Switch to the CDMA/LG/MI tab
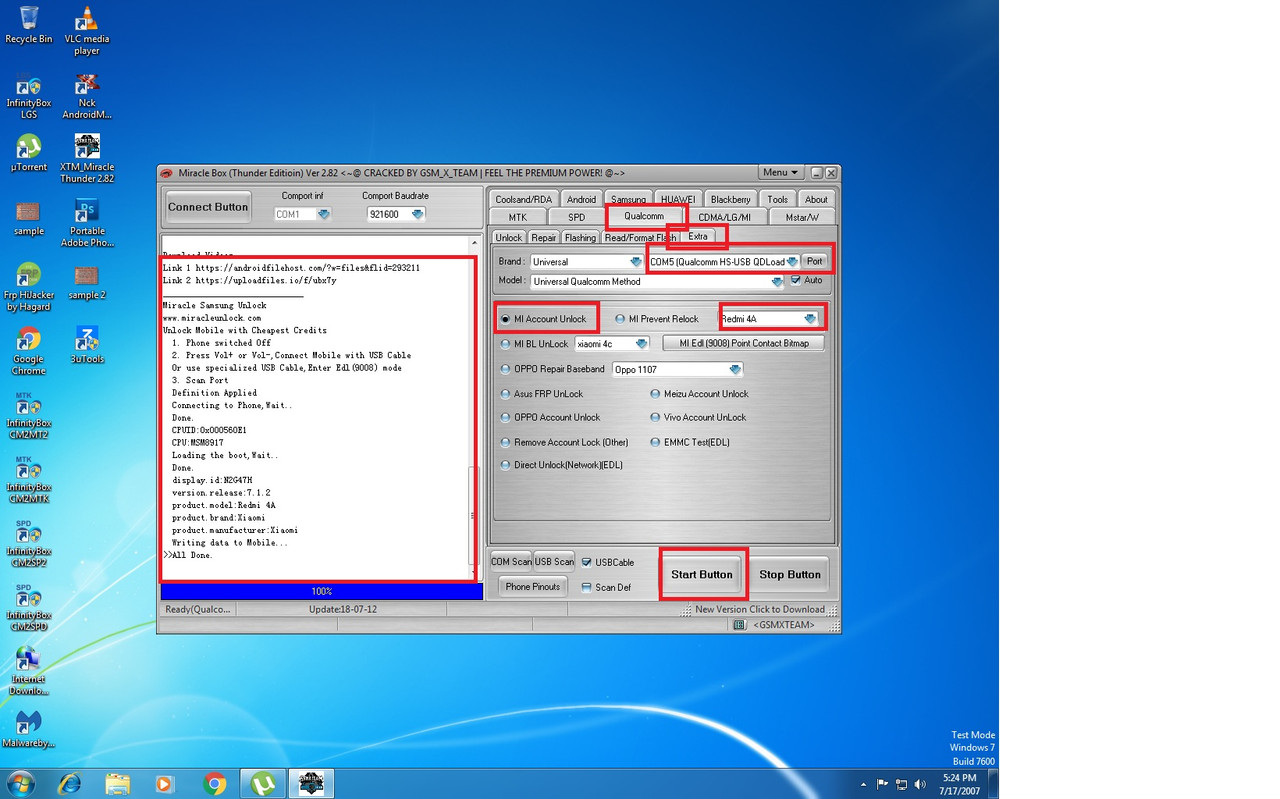 725,217
